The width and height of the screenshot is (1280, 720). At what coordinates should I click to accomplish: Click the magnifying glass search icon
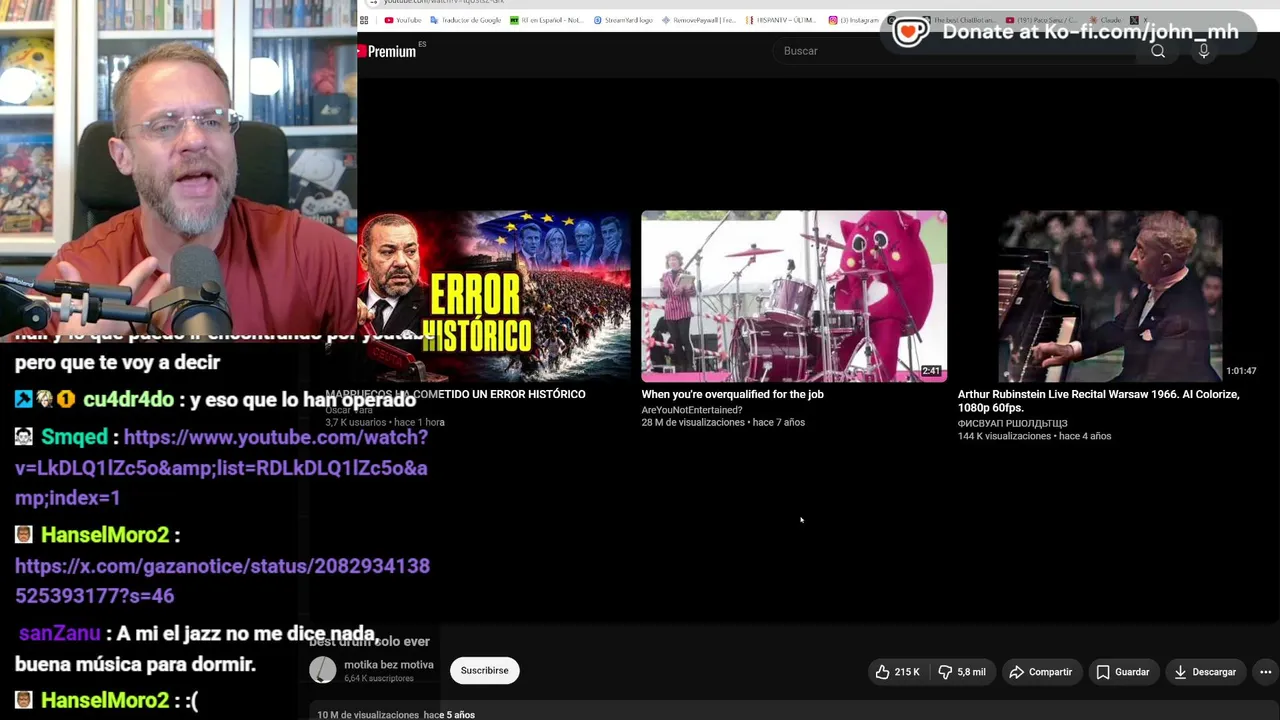click(1158, 51)
